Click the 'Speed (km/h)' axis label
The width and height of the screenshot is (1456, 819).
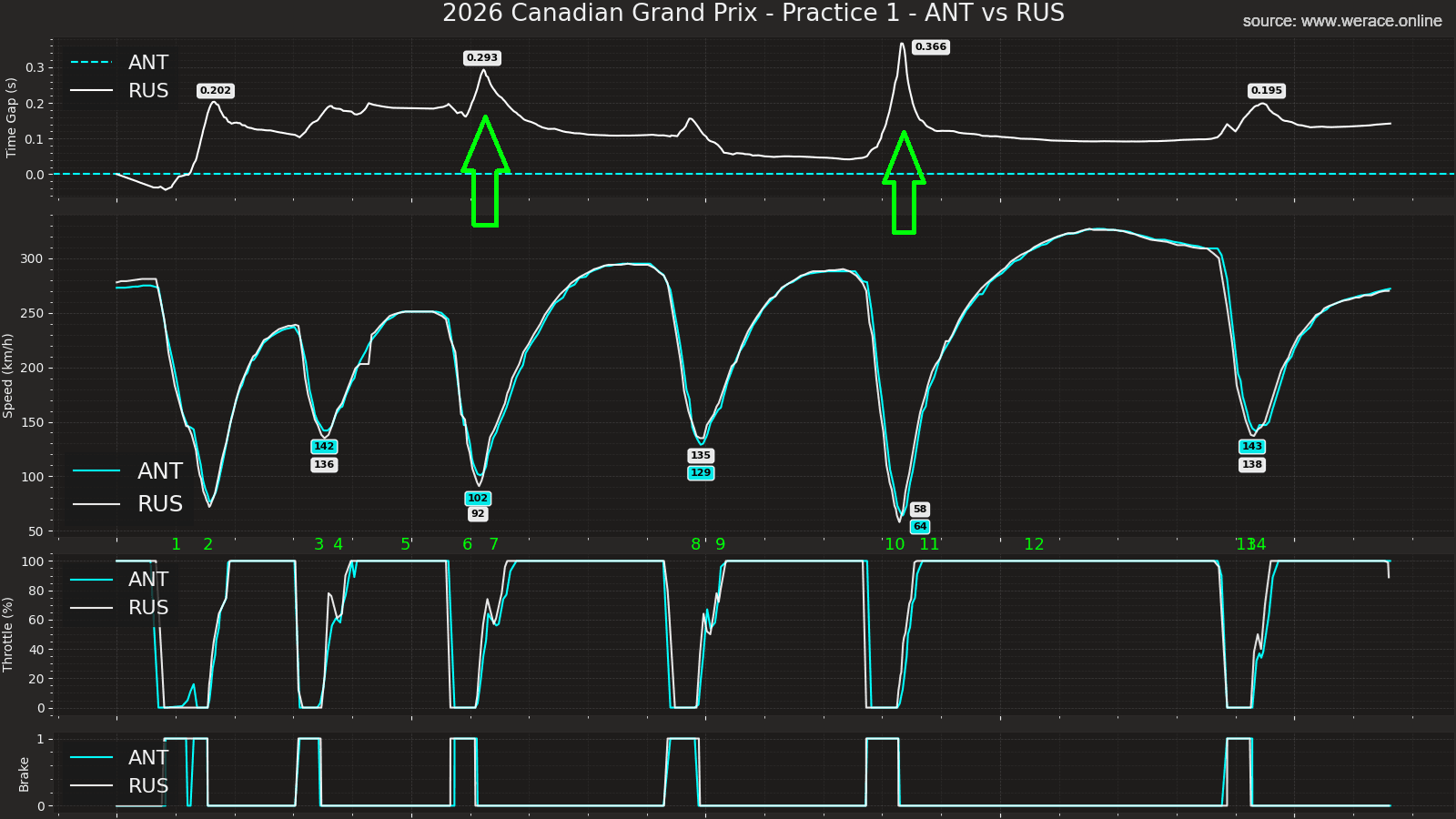[8, 376]
